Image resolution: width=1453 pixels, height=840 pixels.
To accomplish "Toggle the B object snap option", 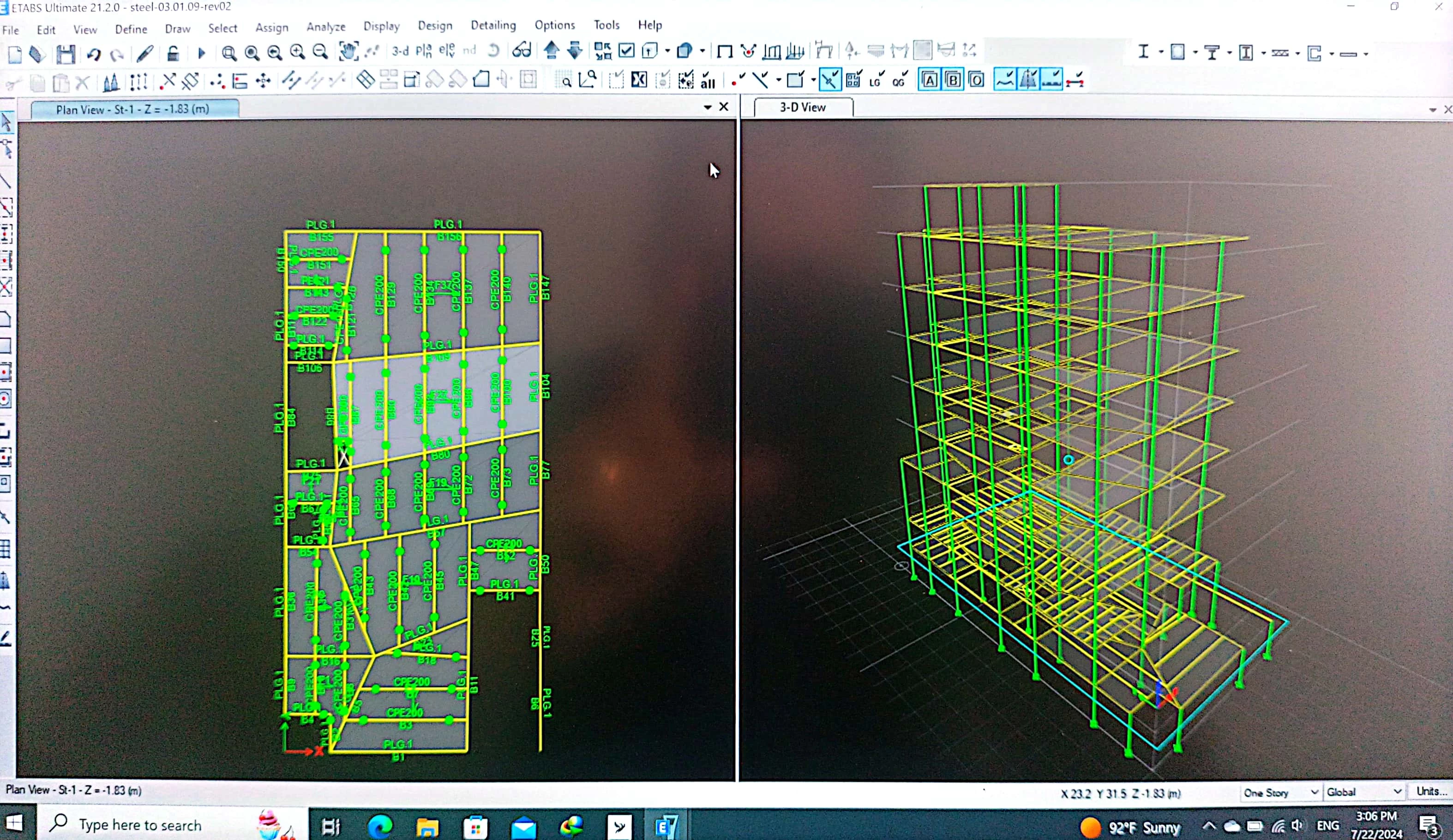I will pyautogui.click(x=953, y=80).
